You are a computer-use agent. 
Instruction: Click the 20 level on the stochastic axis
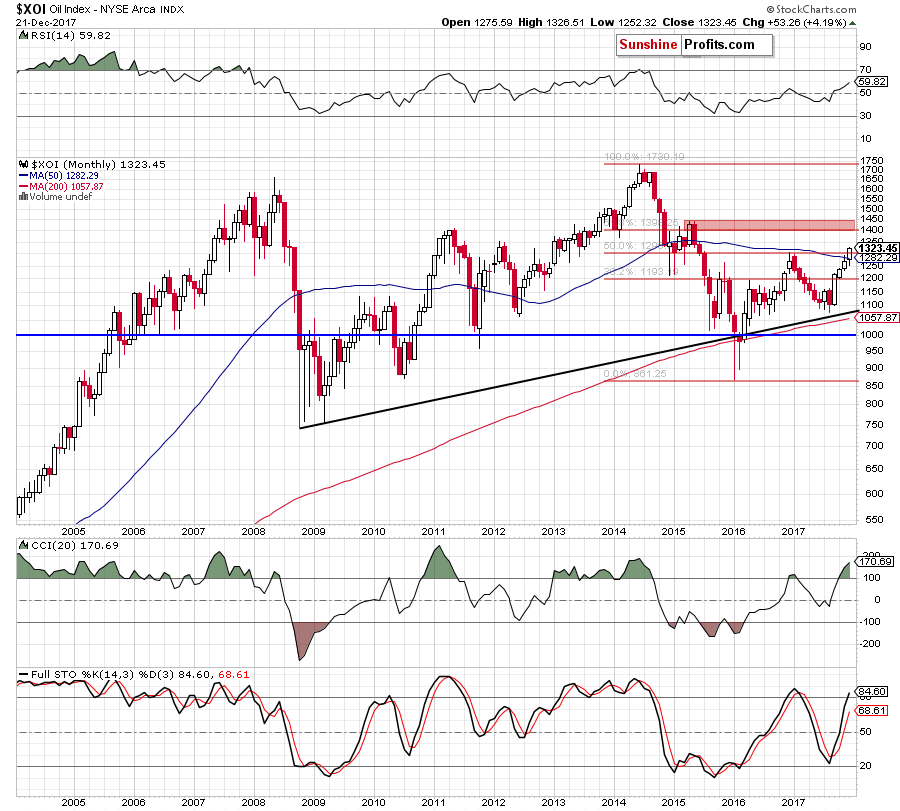tap(866, 766)
